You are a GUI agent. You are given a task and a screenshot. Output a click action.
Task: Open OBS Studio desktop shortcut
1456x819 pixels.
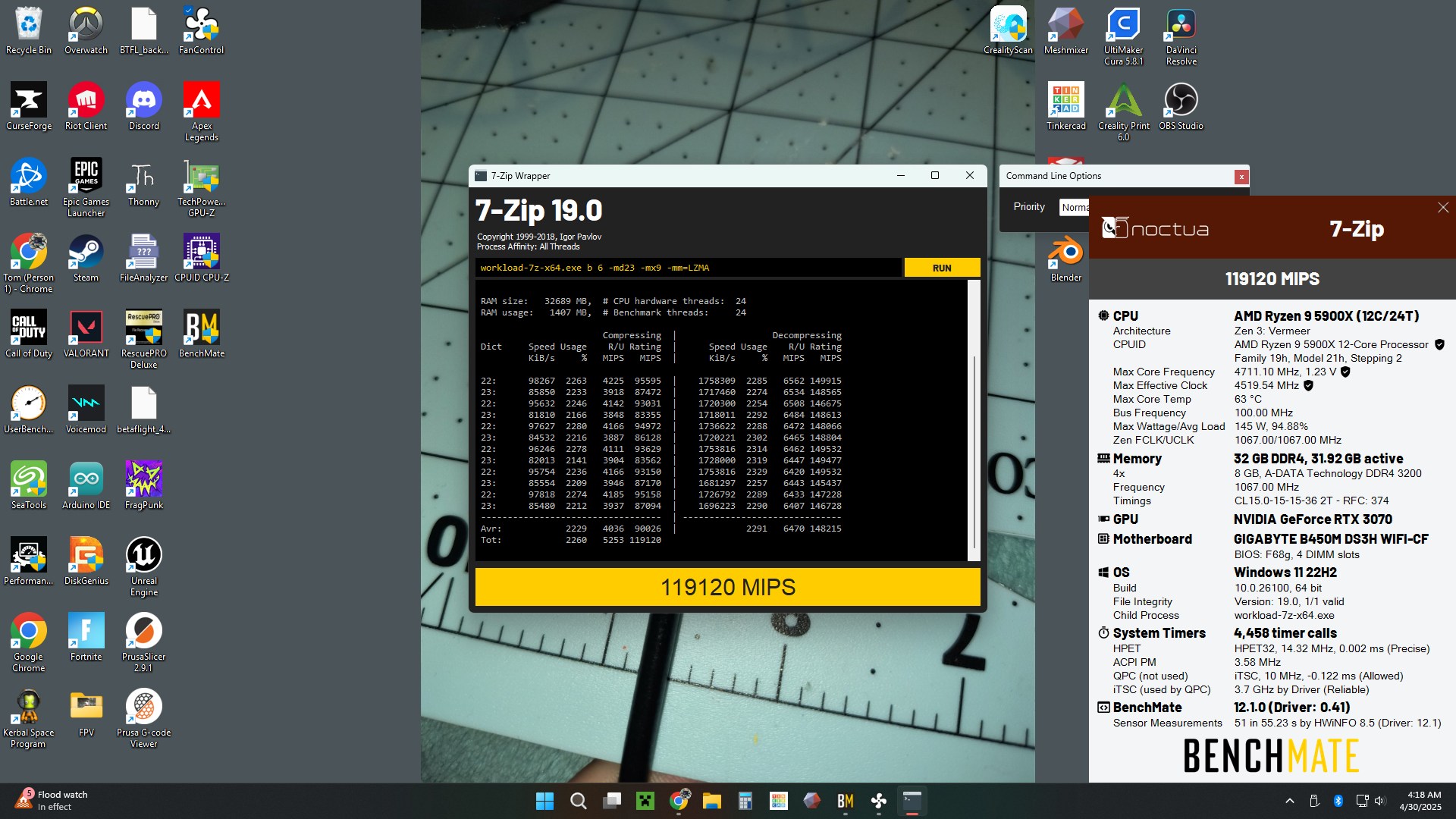pos(1181,108)
